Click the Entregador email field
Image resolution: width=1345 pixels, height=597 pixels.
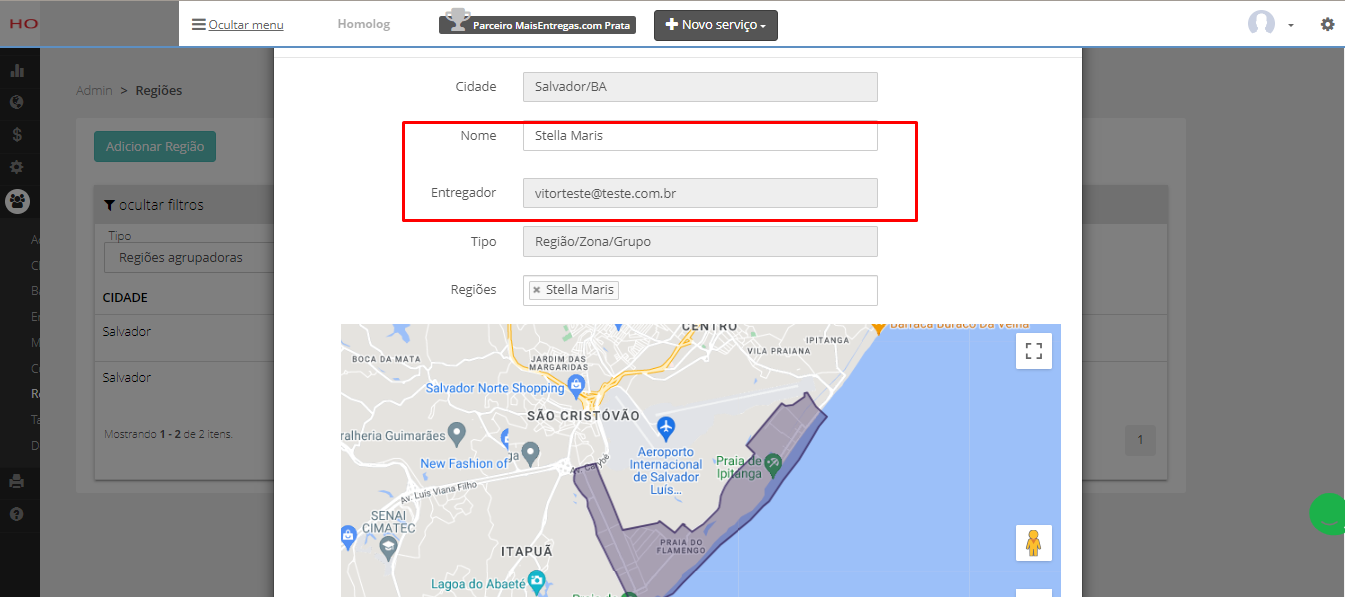coord(700,193)
